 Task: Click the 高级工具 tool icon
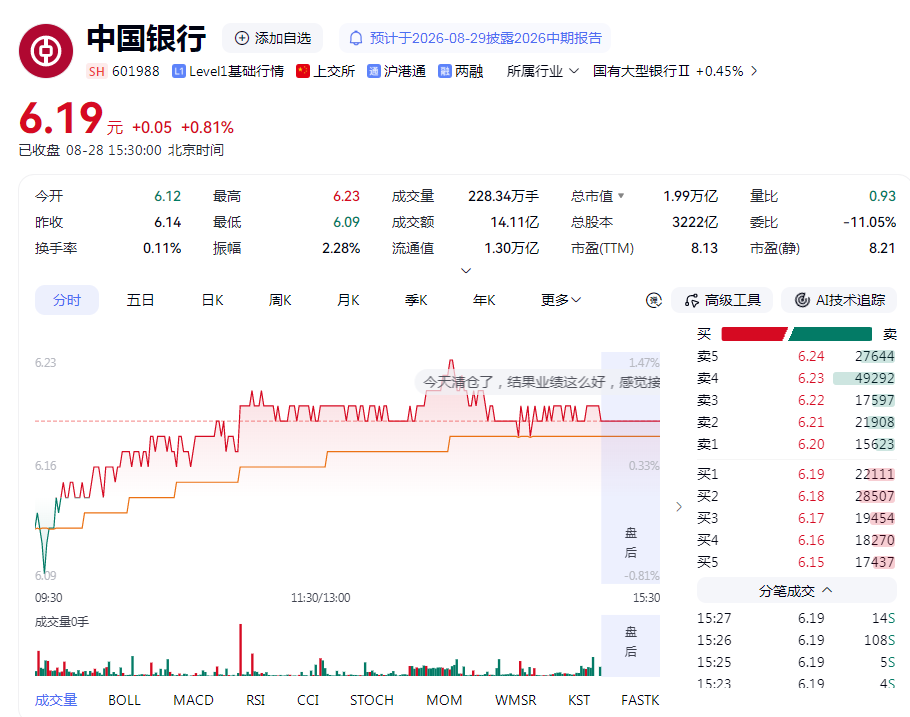[691, 300]
